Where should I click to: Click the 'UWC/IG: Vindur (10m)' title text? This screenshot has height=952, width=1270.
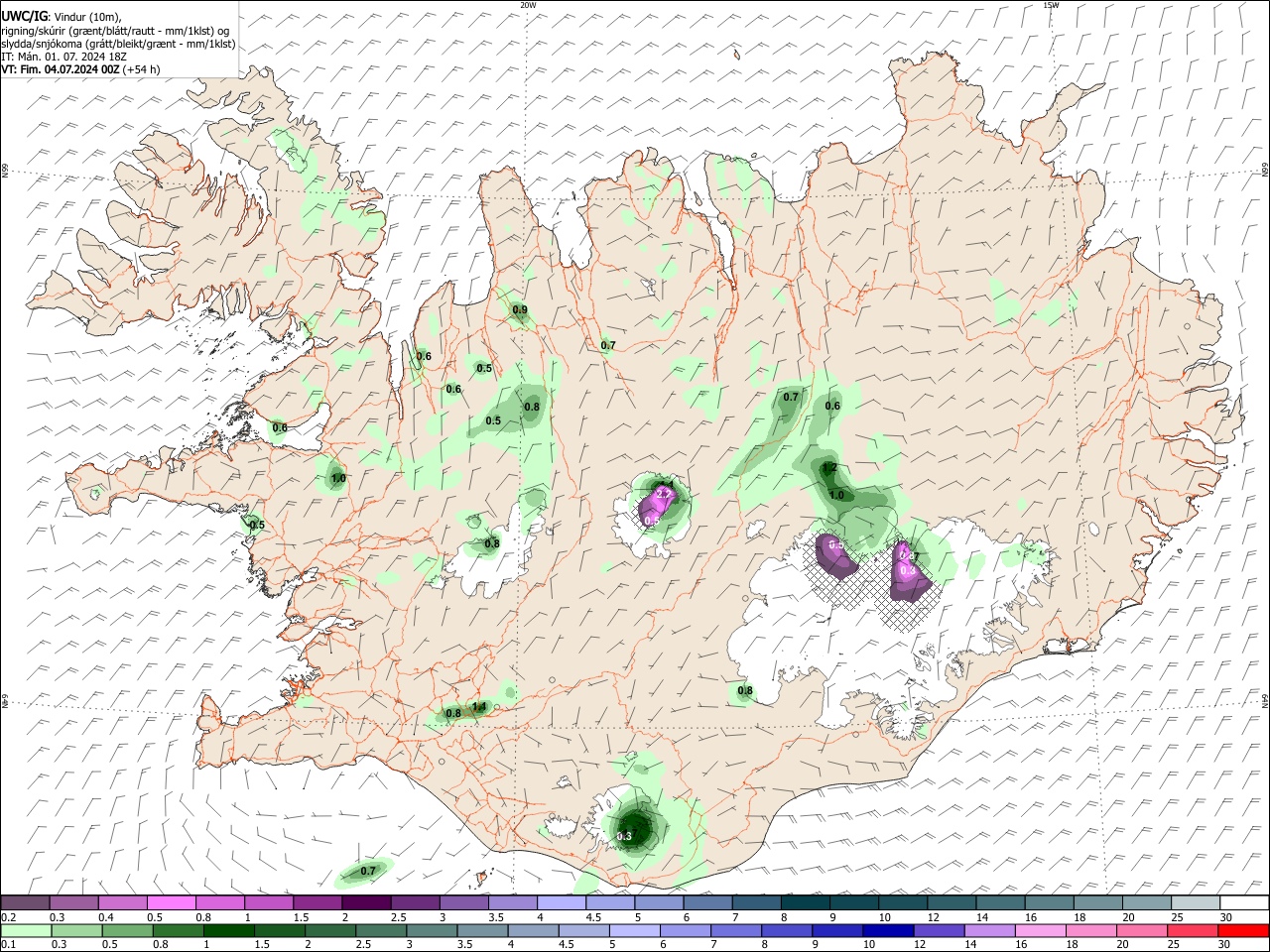pyautogui.click(x=62, y=17)
